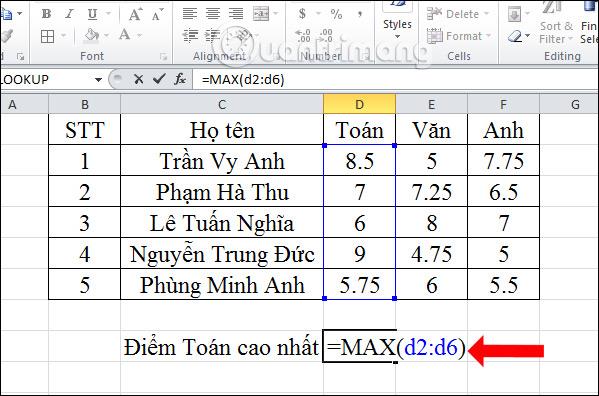Open the Clipboard dialog launcher

pyautogui.click(x=20, y=57)
